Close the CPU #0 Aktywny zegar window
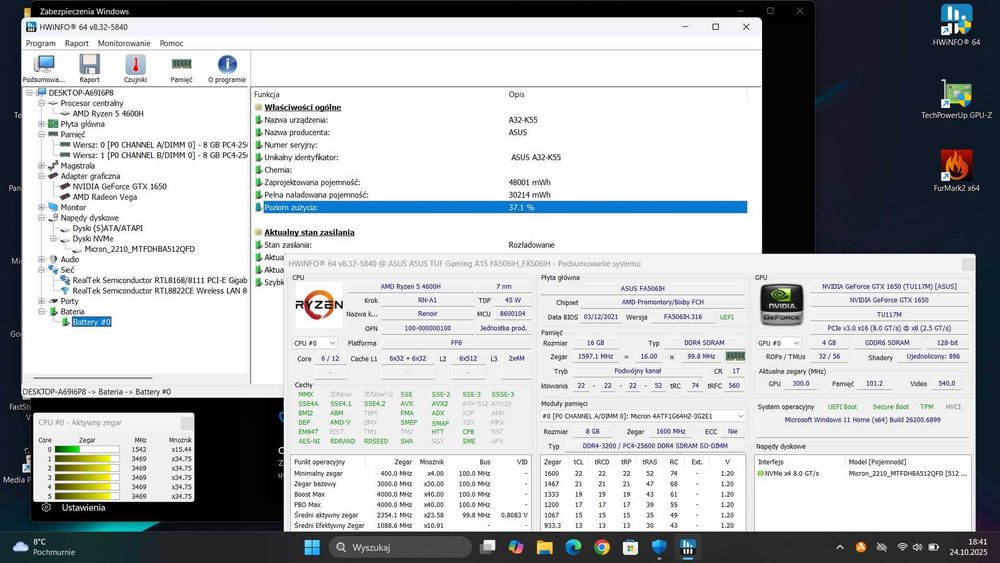 [x=186, y=422]
